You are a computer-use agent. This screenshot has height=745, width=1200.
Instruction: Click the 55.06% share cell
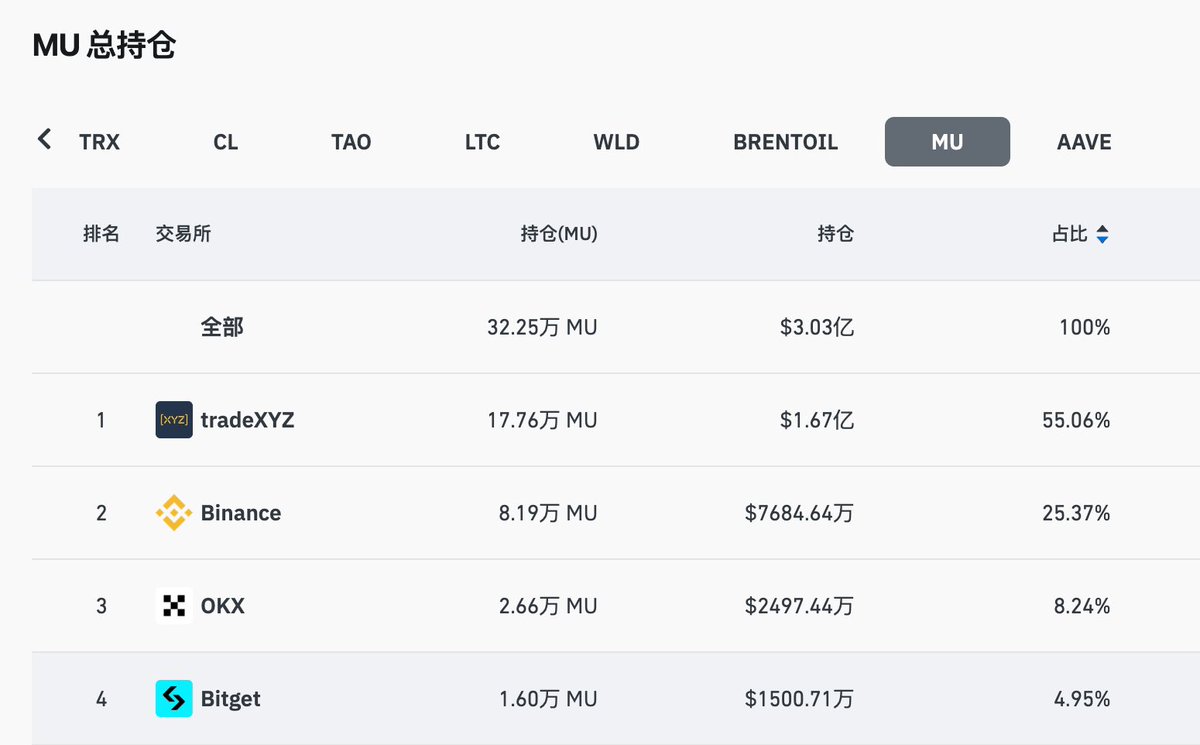click(x=1076, y=420)
